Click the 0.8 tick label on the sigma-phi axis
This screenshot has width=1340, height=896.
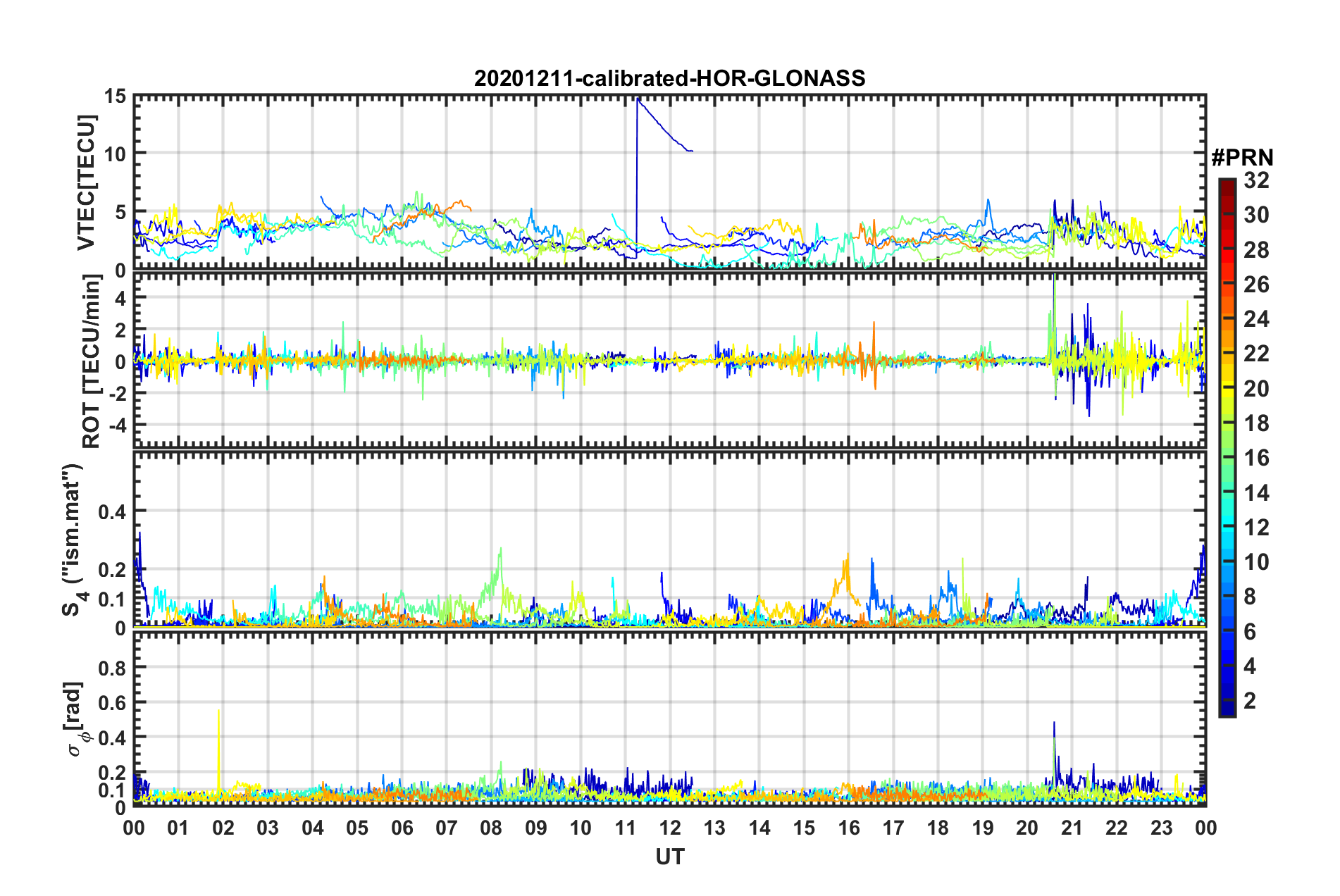tap(113, 667)
